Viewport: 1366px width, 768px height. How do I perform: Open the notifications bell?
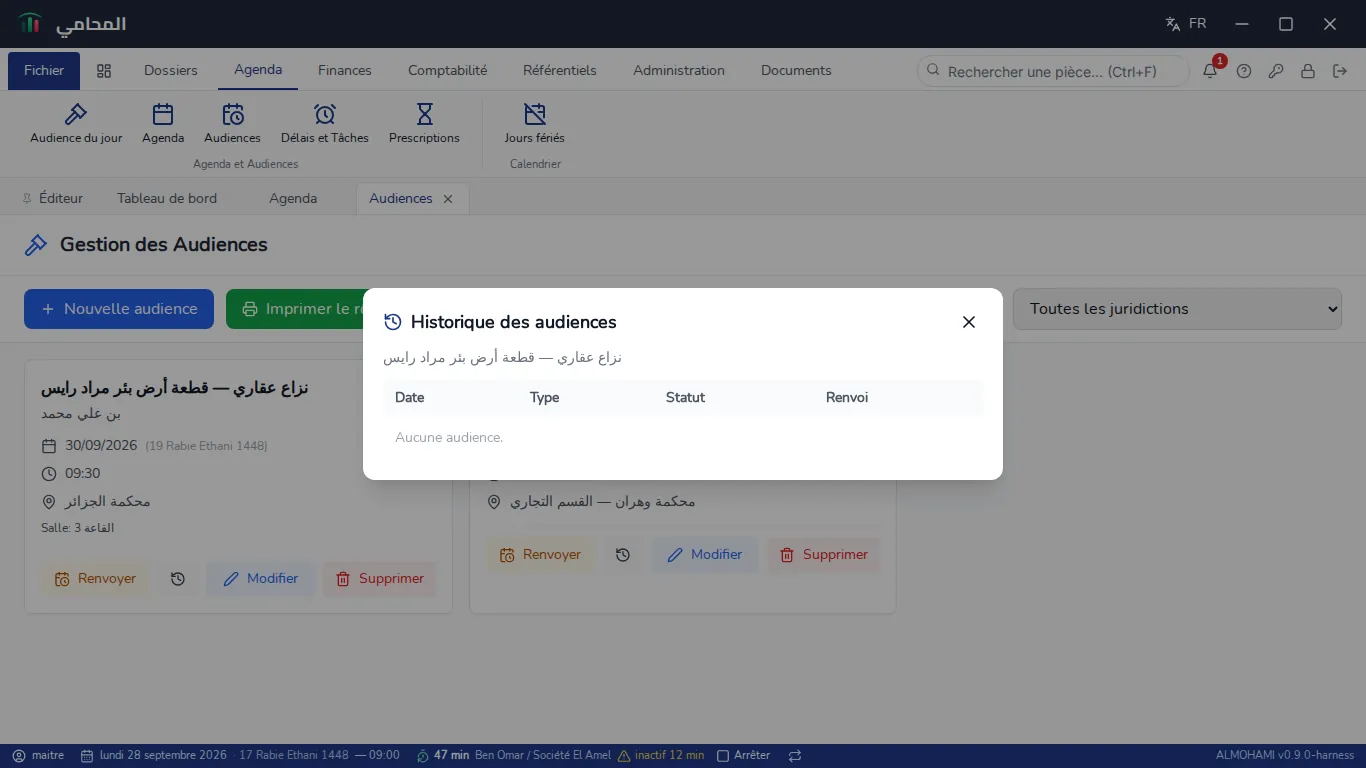tap(1210, 71)
